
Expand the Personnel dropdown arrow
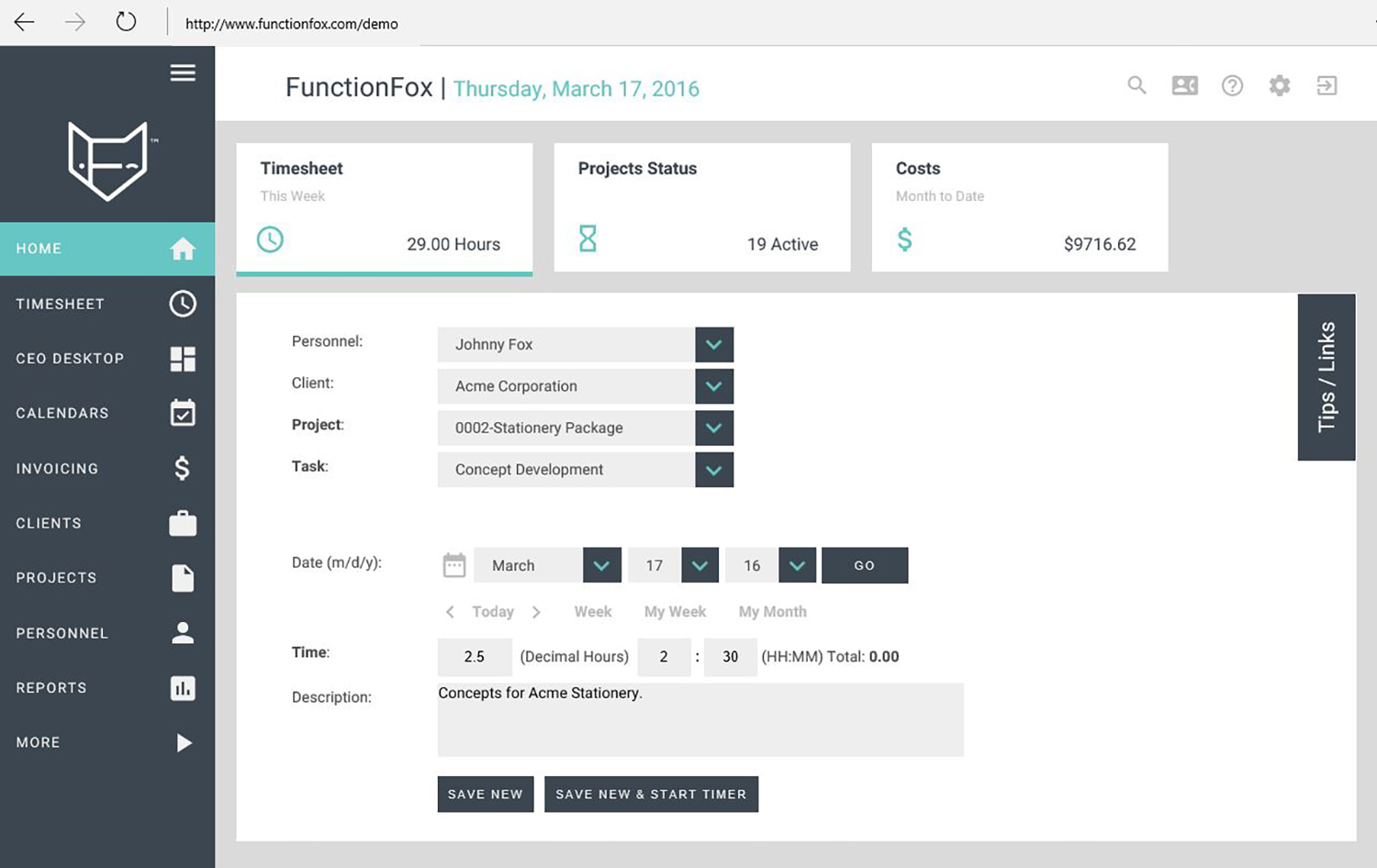click(x=714, y=344)
